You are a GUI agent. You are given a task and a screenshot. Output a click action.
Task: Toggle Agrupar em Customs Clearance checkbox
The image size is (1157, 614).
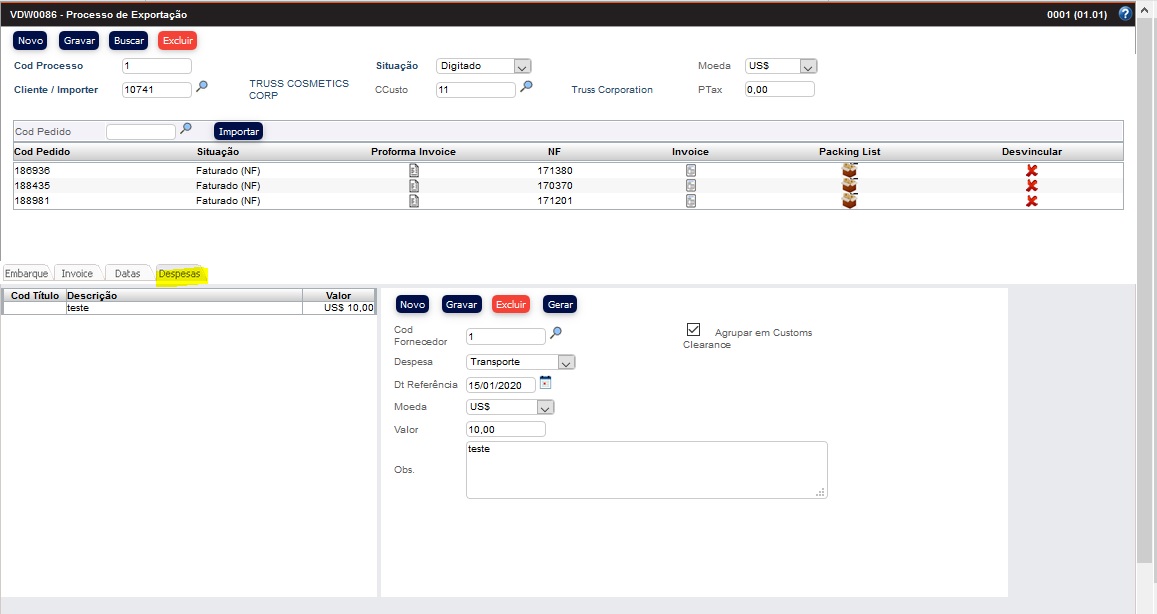(x=693, y=330)
